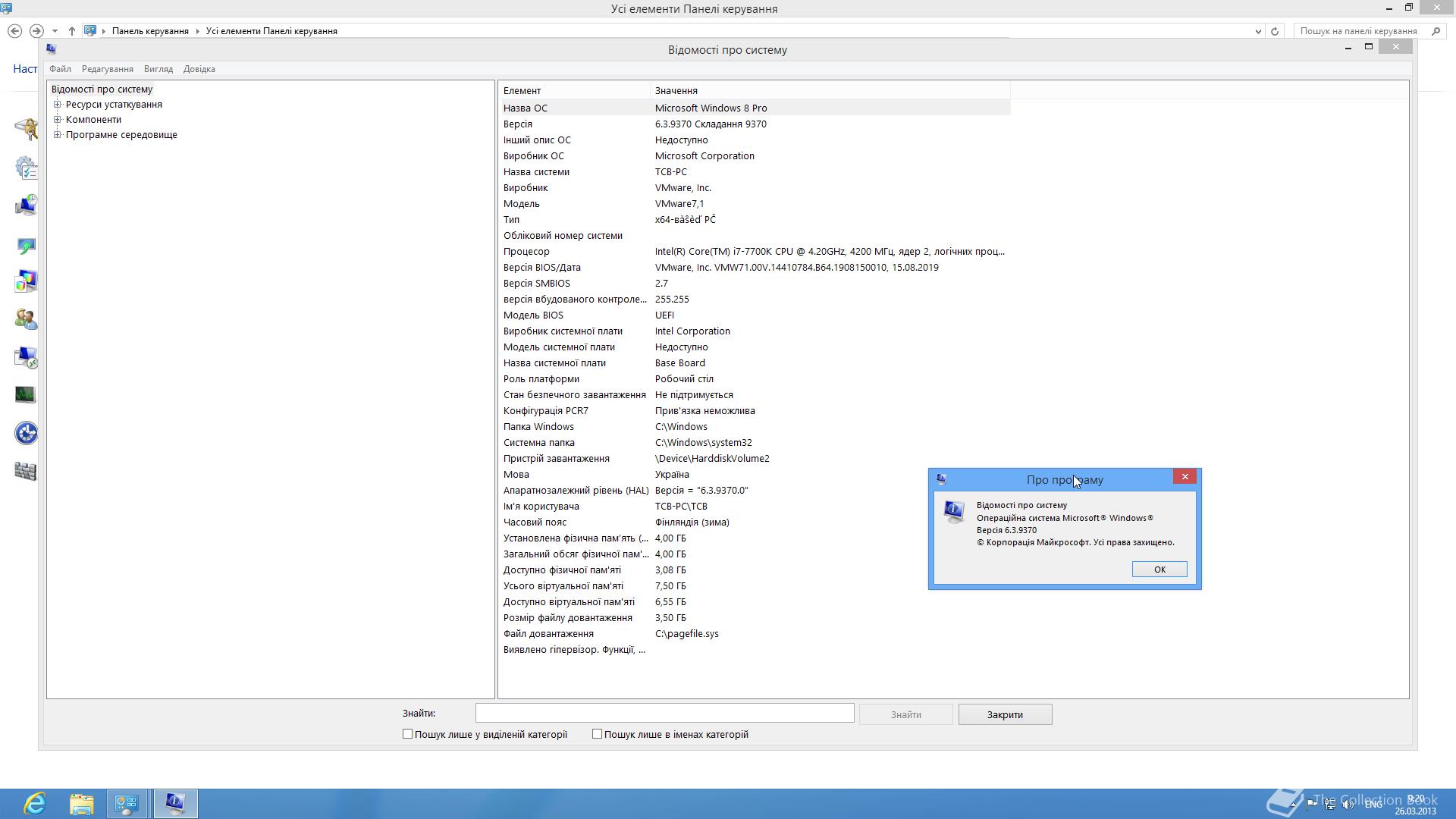Click the Control Panel icon in address bar

[90, 31]
